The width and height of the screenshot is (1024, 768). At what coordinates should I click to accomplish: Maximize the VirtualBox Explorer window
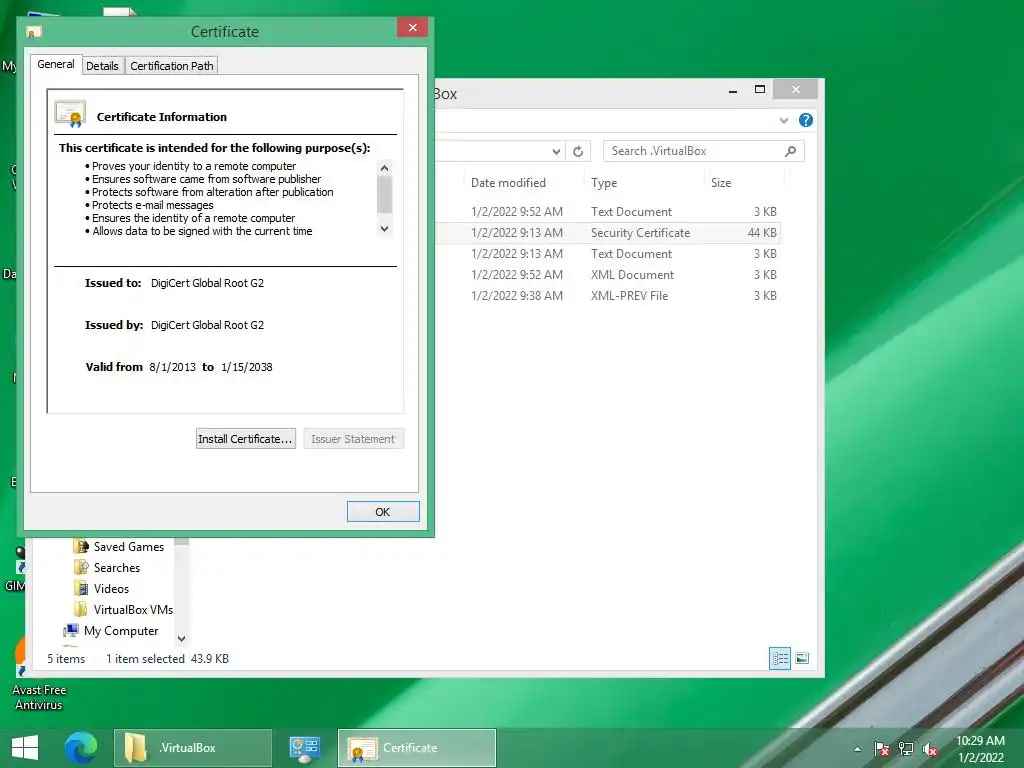pos(760,89)
